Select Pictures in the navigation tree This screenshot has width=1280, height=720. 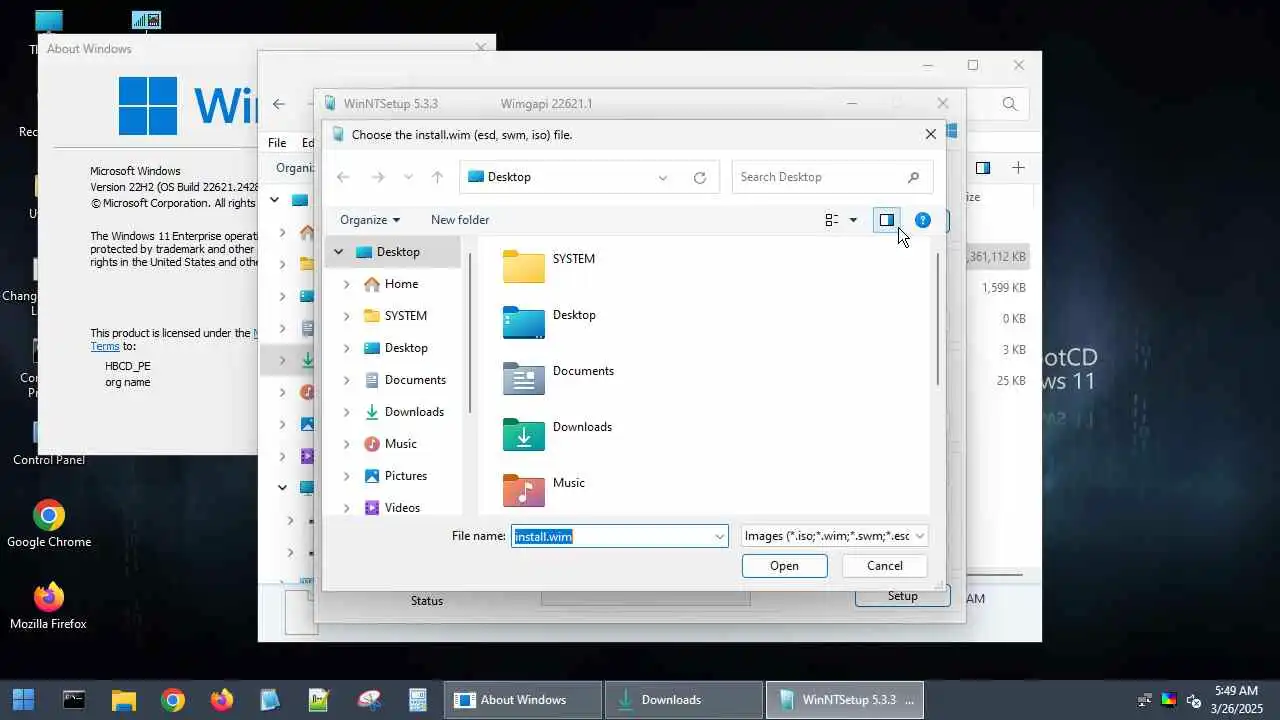point(405,476)
